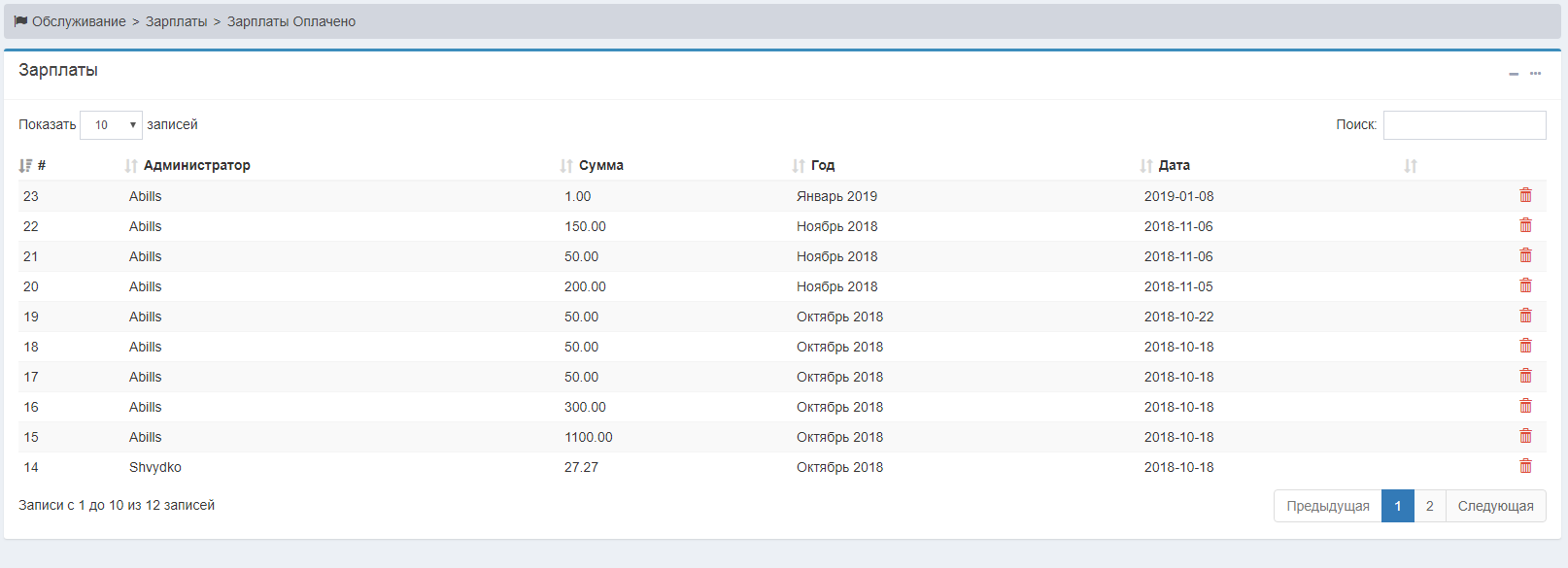The image size is (1568, 568).
Task: Delete the 150.00 payment row 22
Action: tap(1525, 225)
